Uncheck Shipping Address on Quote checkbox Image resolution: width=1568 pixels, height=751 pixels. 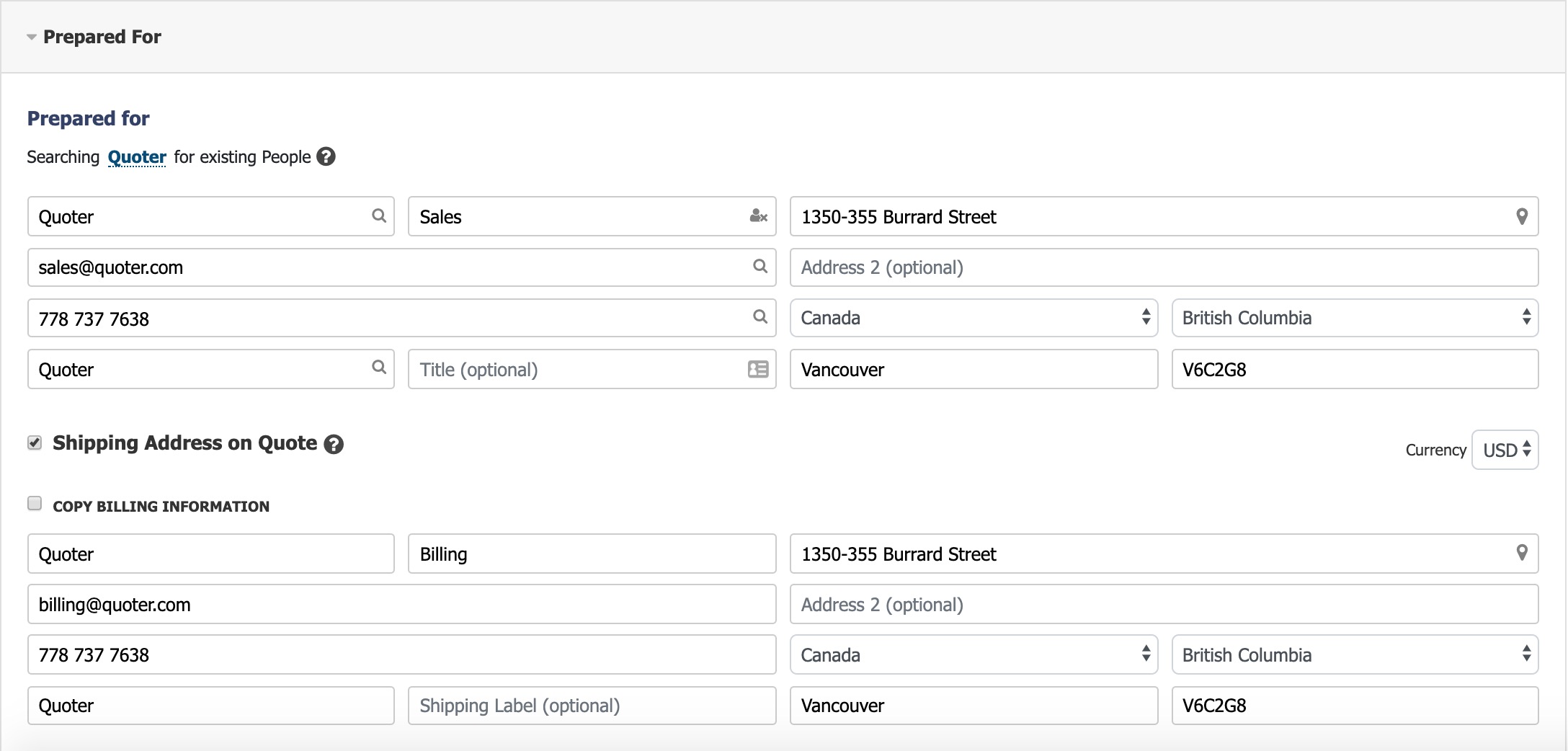[x=35, y=443]
